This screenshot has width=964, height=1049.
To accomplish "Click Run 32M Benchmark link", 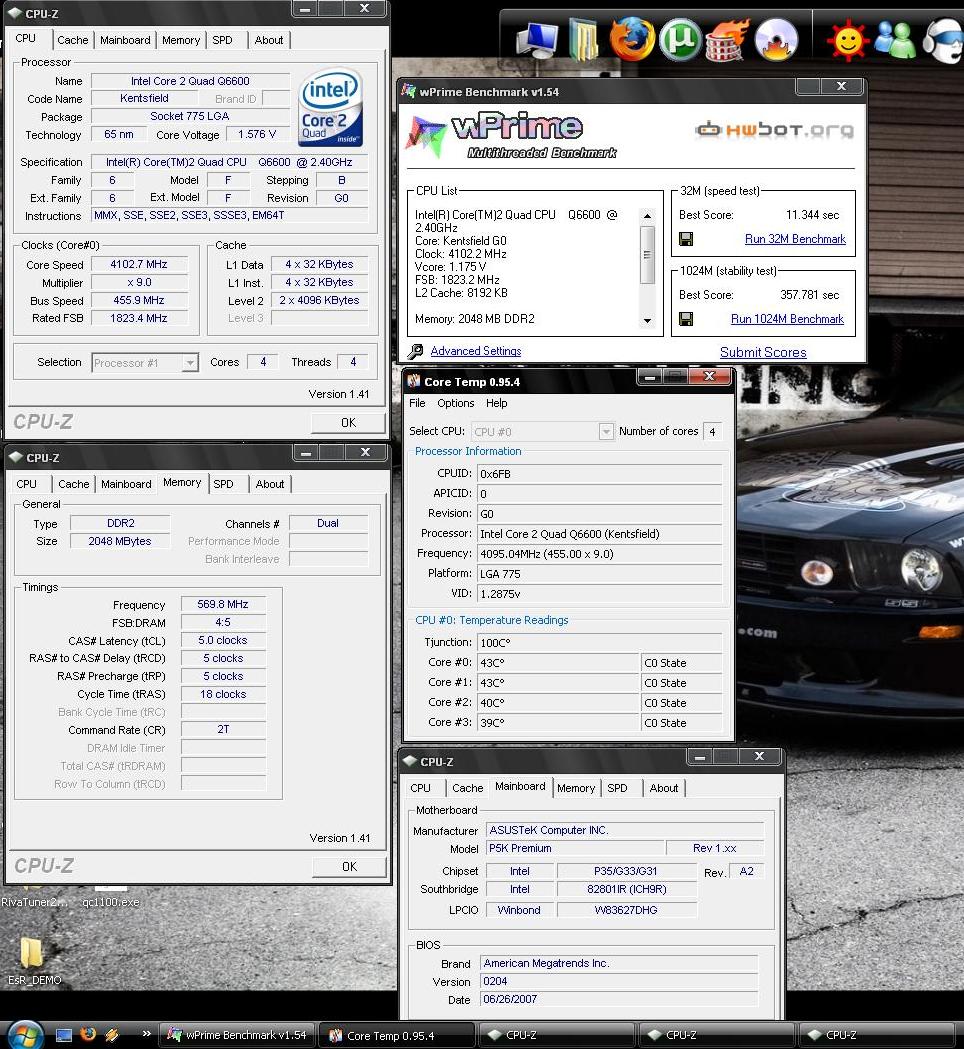I will point(795,239).
